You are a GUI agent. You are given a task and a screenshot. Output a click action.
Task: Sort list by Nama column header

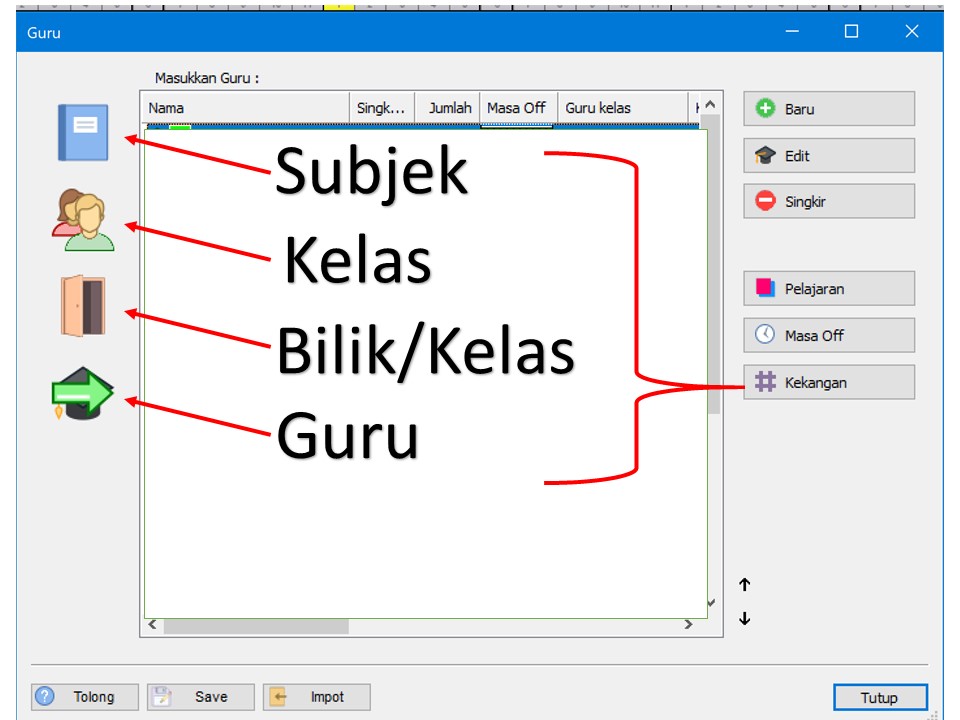point(247,108)
